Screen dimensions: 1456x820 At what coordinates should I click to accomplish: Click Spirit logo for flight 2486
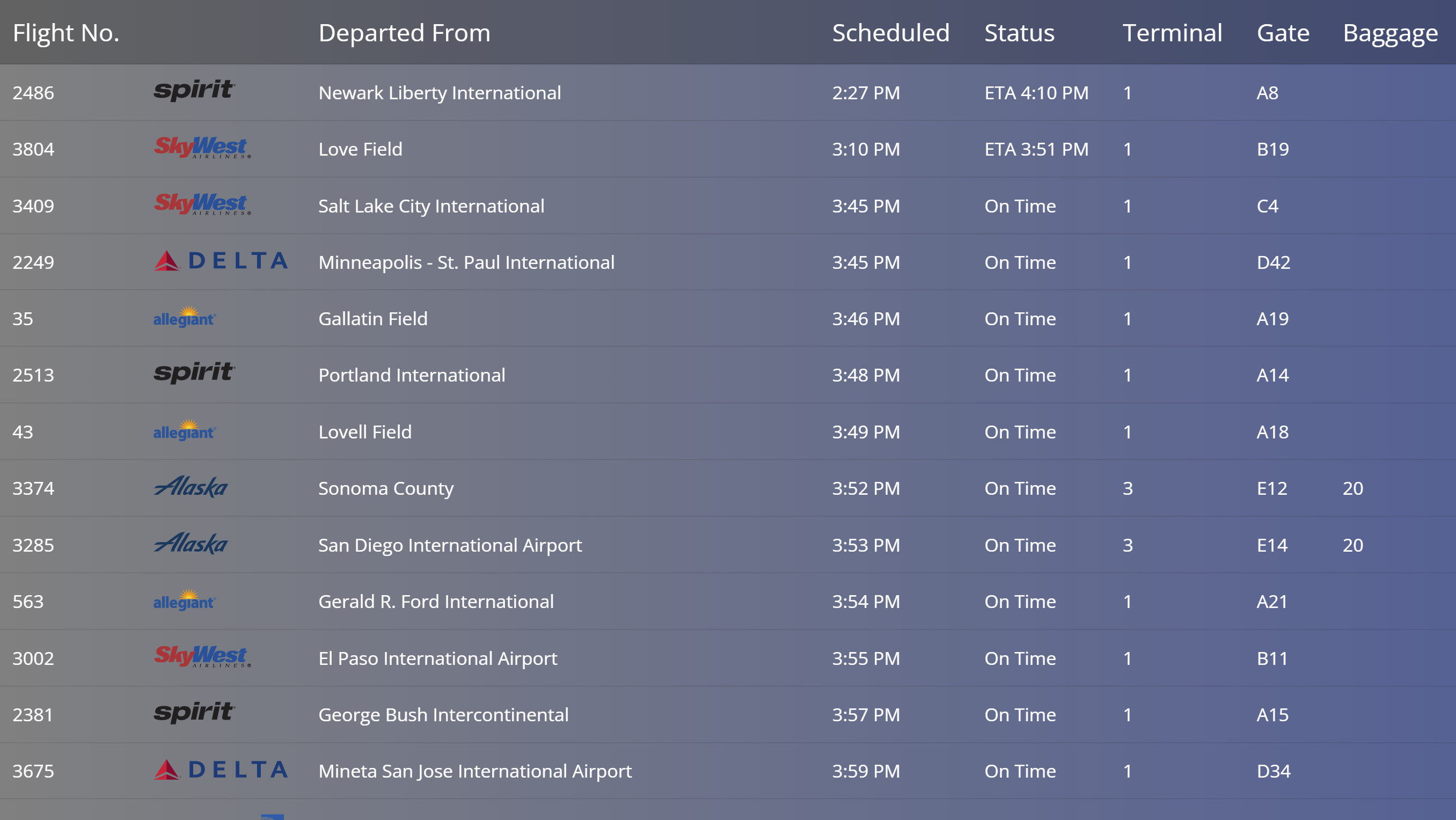194,90
